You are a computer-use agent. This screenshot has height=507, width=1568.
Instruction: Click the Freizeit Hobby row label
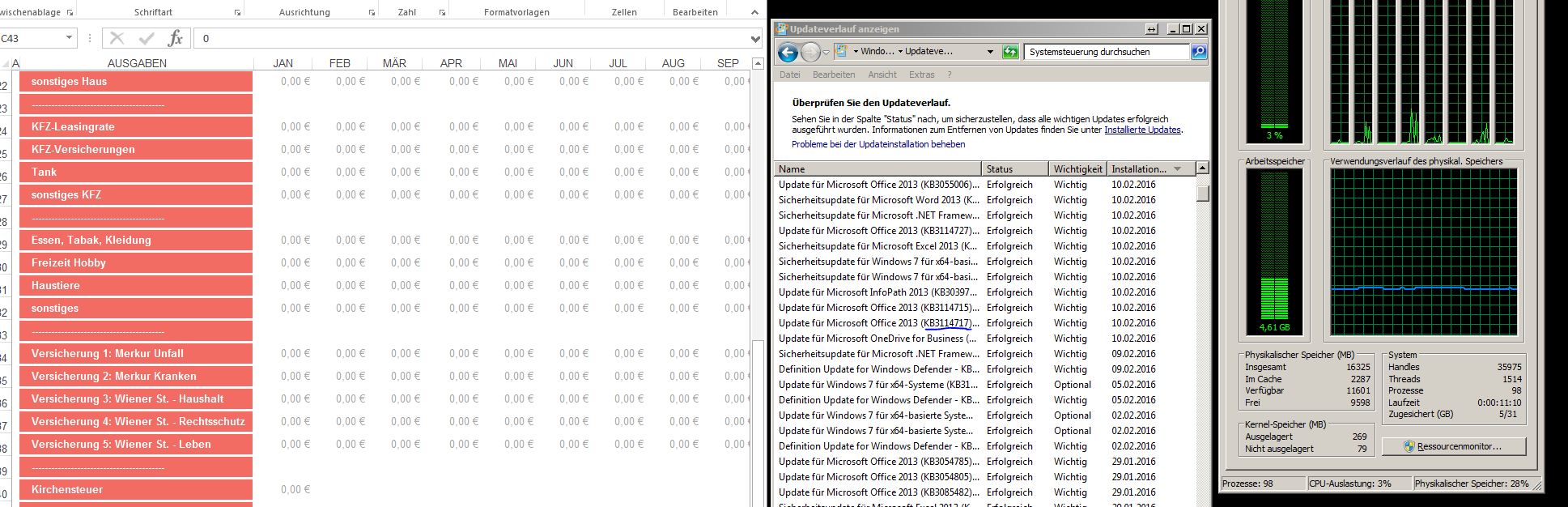coord(136,262)
